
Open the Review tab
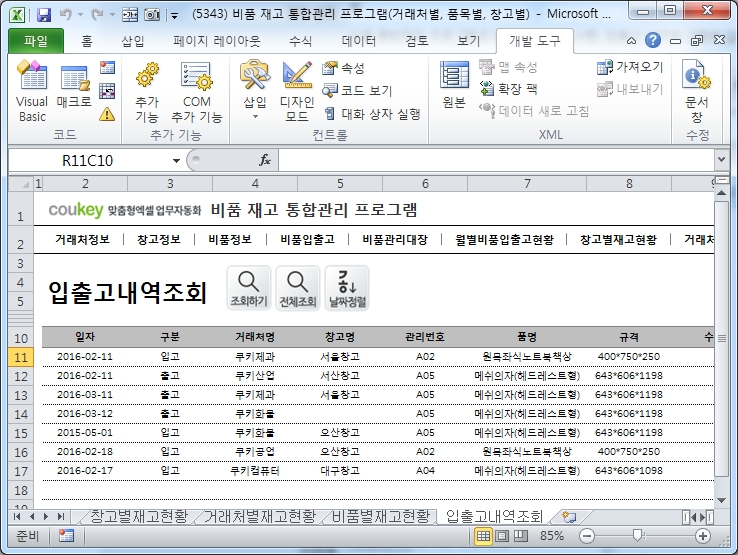[417, 41]
